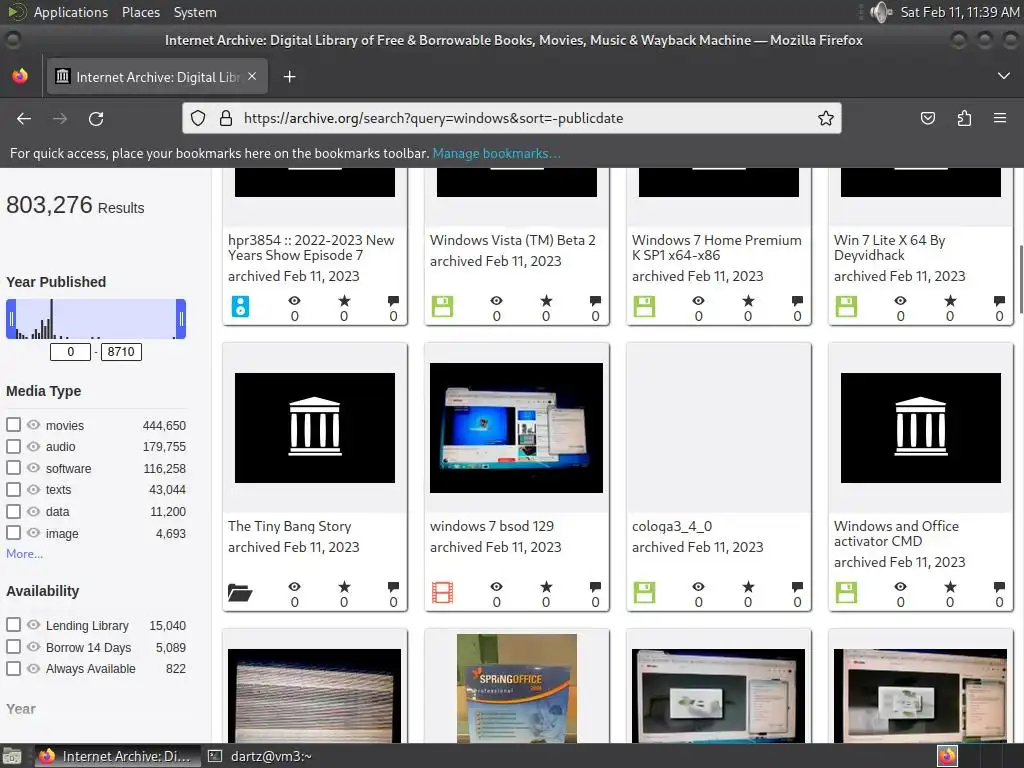Close the Internet Archive tab

click(252, 76)
